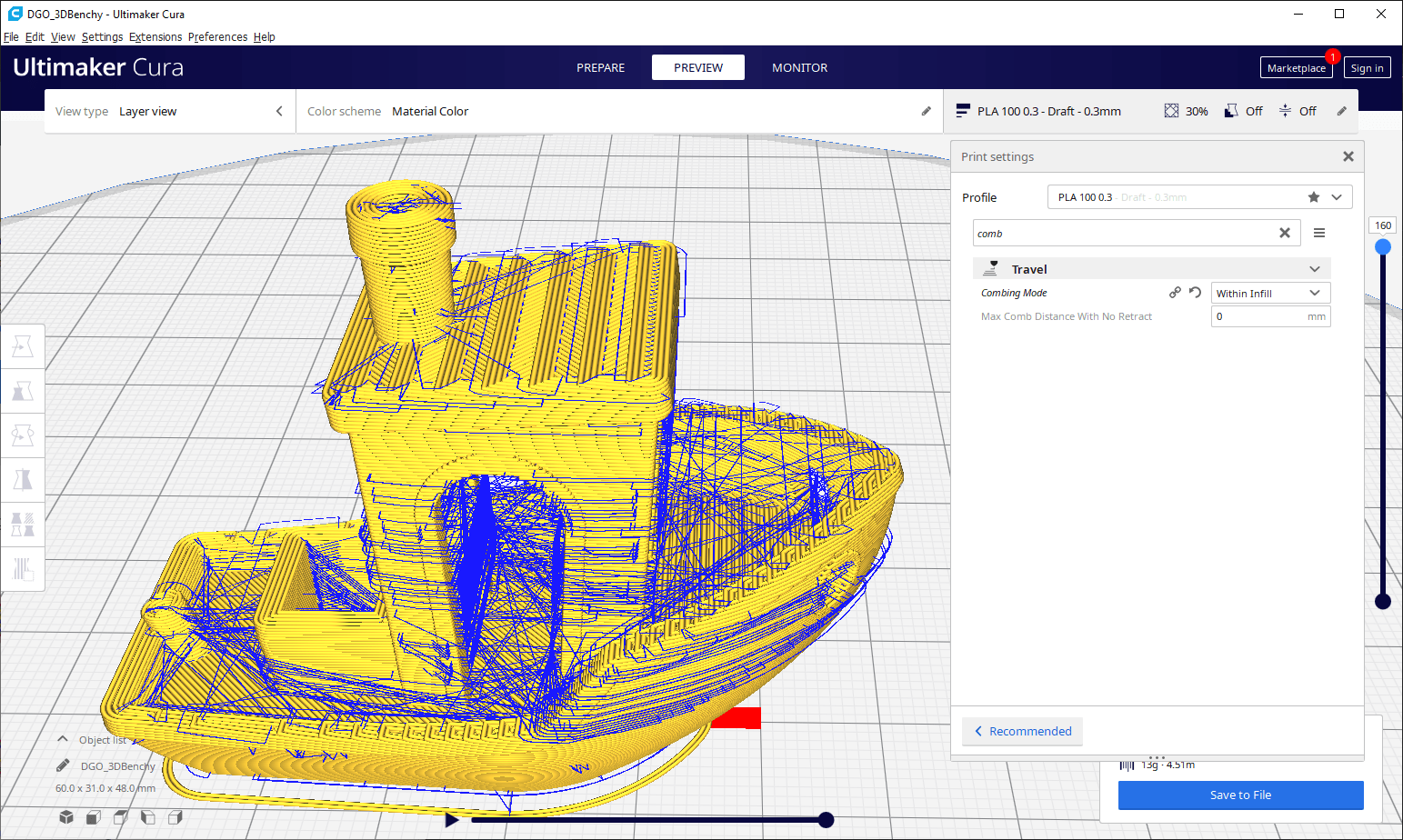Play the layer simulation
1403x840 pixels.
tap(452, 820)
